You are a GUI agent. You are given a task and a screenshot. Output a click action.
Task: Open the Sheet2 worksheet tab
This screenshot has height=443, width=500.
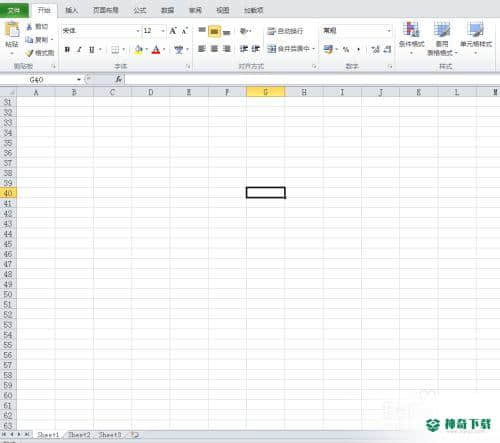[79, 435]
